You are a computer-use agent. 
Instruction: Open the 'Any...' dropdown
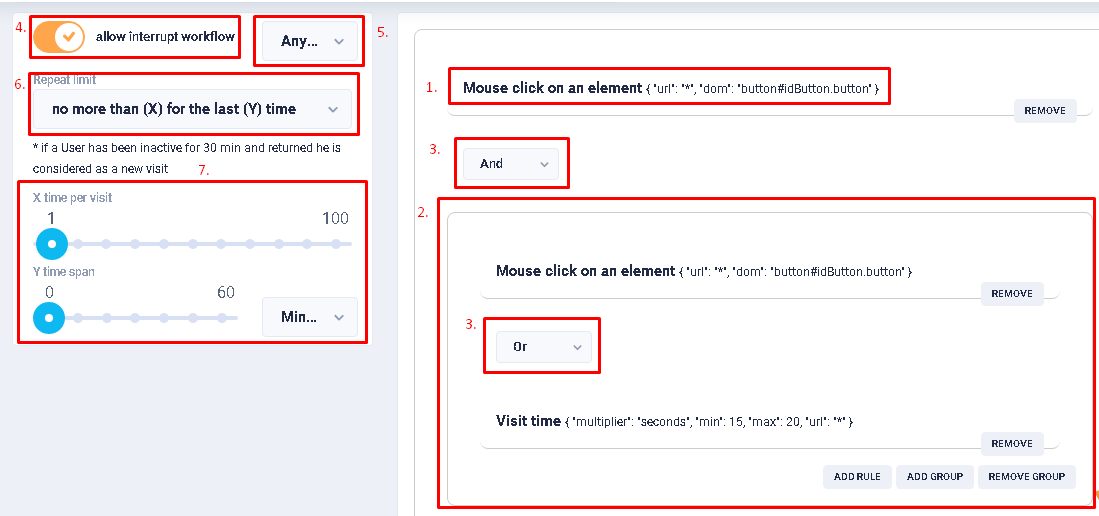pyautogui.click(x=309, y=41)
